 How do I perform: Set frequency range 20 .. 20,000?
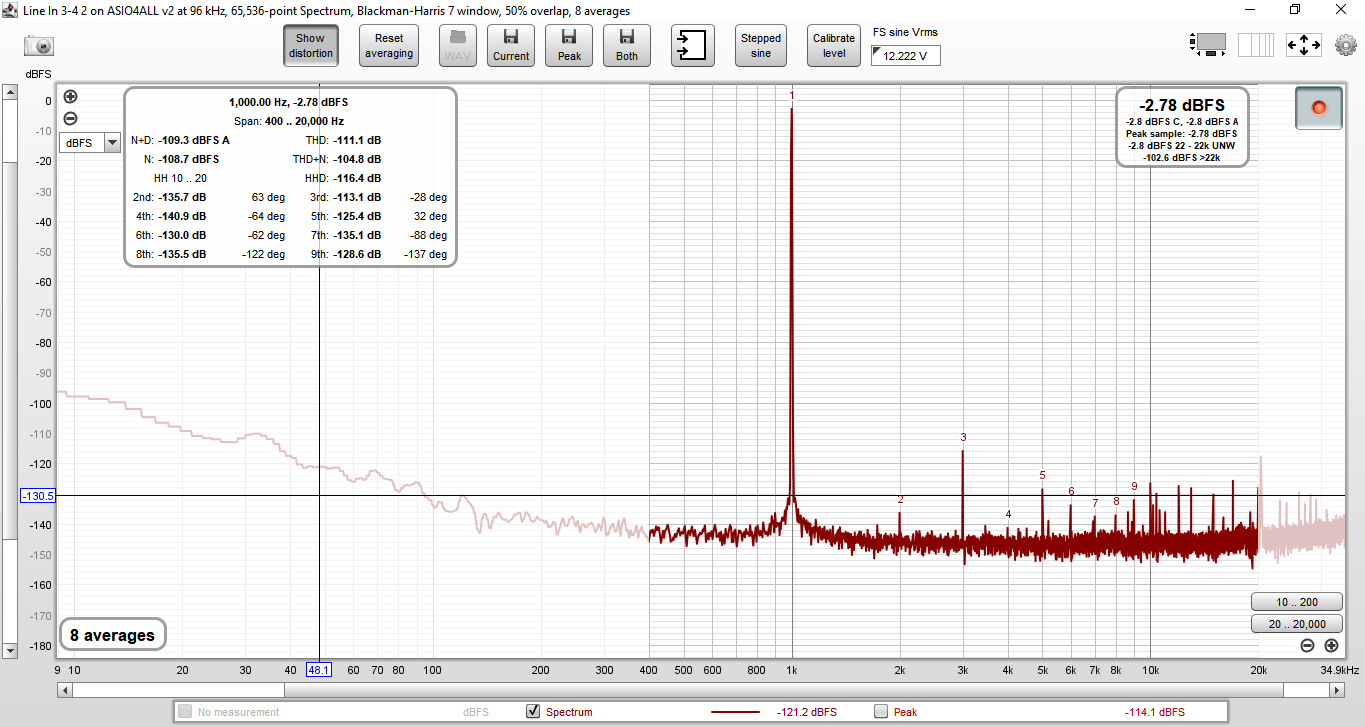coord(1296,624)
